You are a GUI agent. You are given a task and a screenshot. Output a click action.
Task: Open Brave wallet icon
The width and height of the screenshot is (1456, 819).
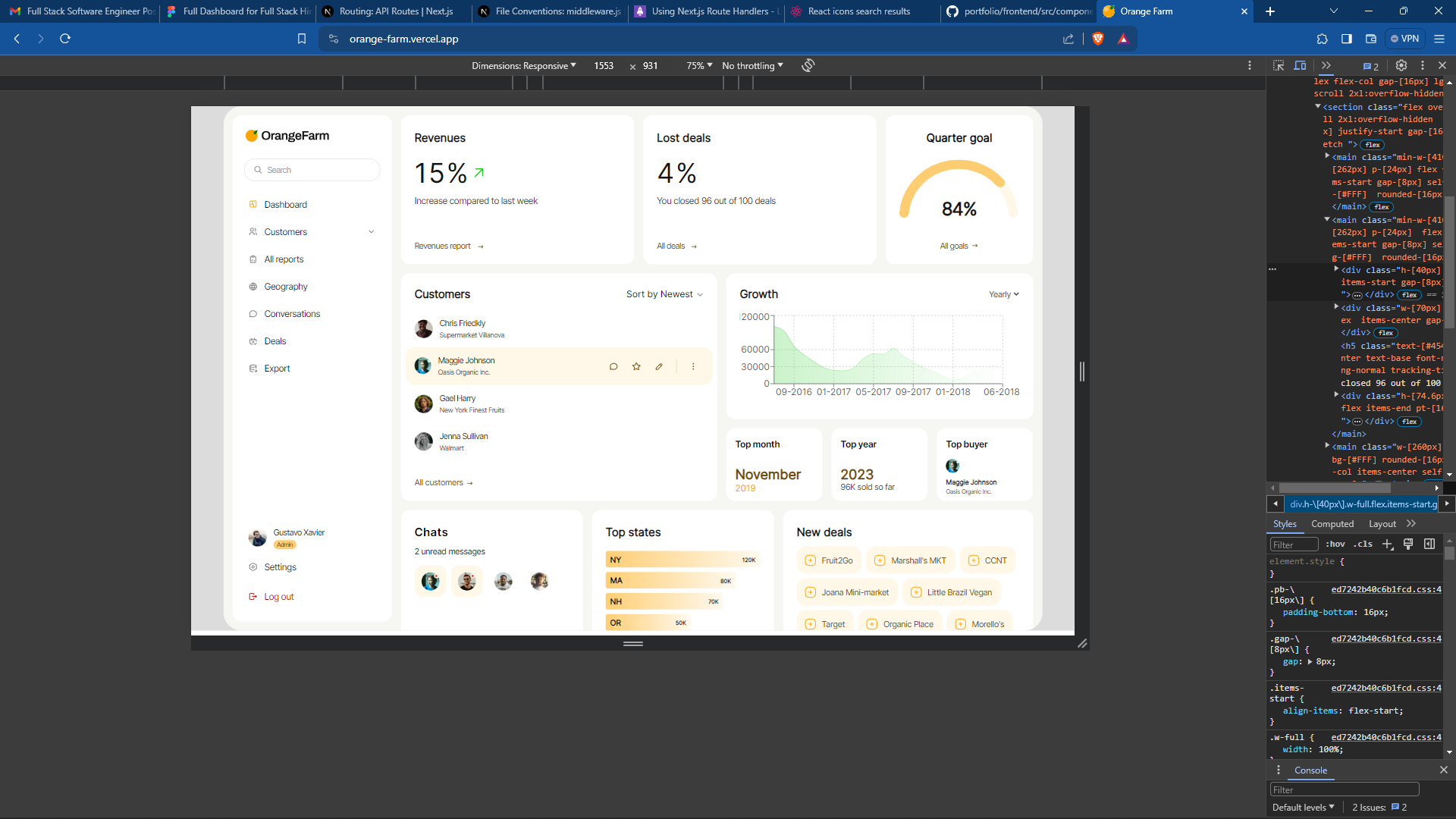(1371, 39)
